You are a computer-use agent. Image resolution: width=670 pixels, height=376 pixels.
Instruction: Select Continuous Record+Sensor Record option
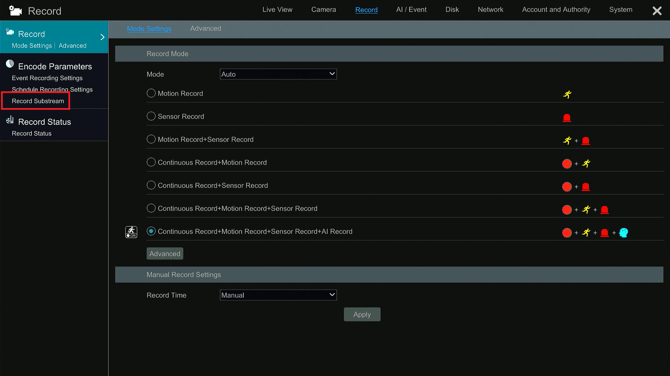(151, 185)
